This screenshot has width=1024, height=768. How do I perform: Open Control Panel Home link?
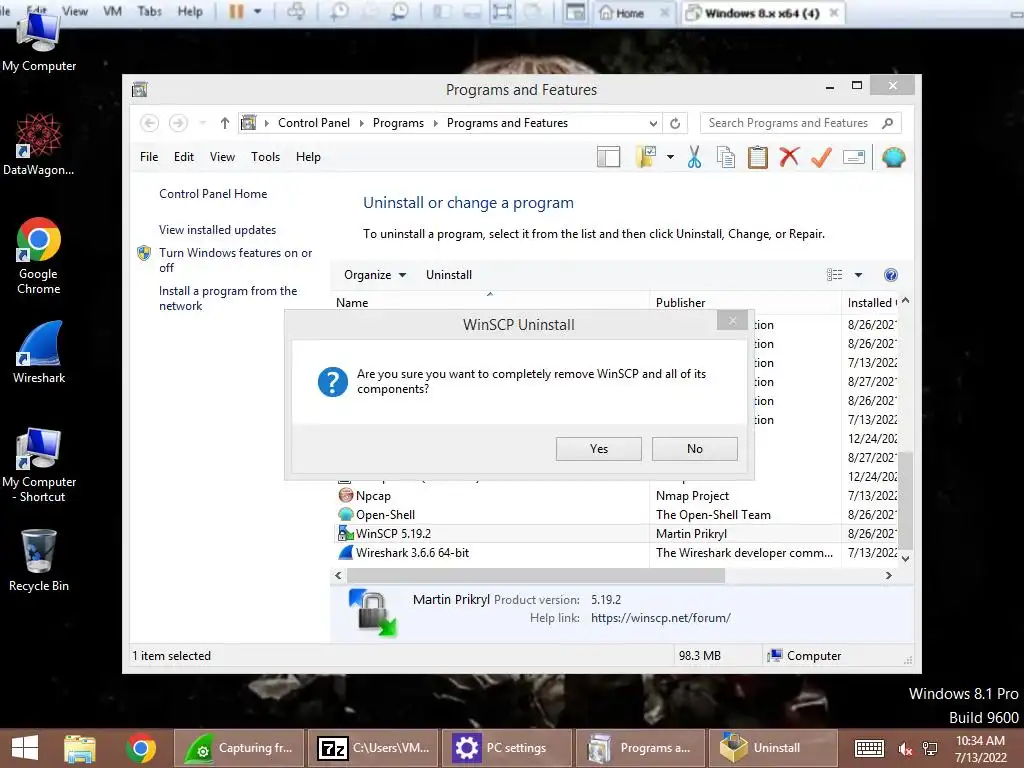click(213, 194)
